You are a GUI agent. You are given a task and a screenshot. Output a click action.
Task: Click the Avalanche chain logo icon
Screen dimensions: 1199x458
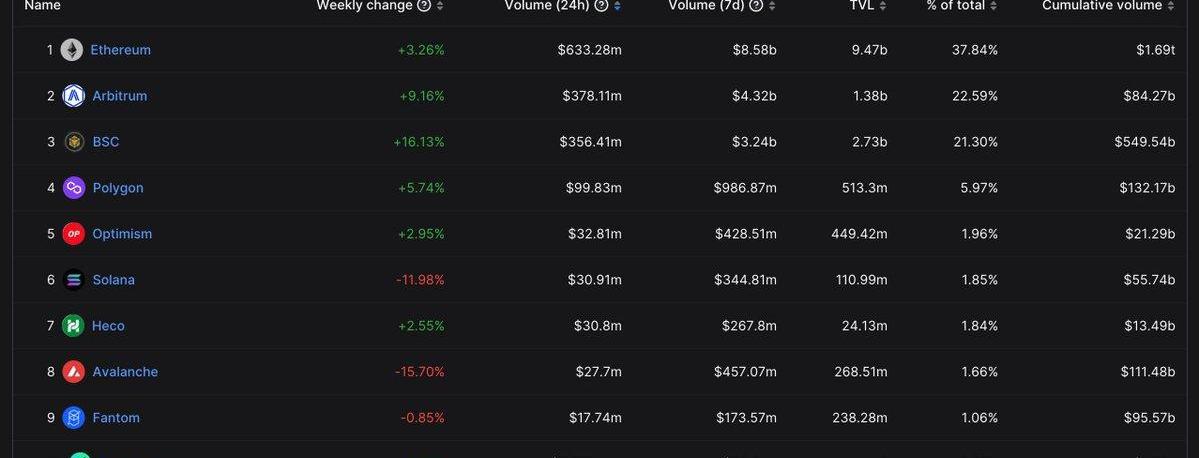click(74, 372)
